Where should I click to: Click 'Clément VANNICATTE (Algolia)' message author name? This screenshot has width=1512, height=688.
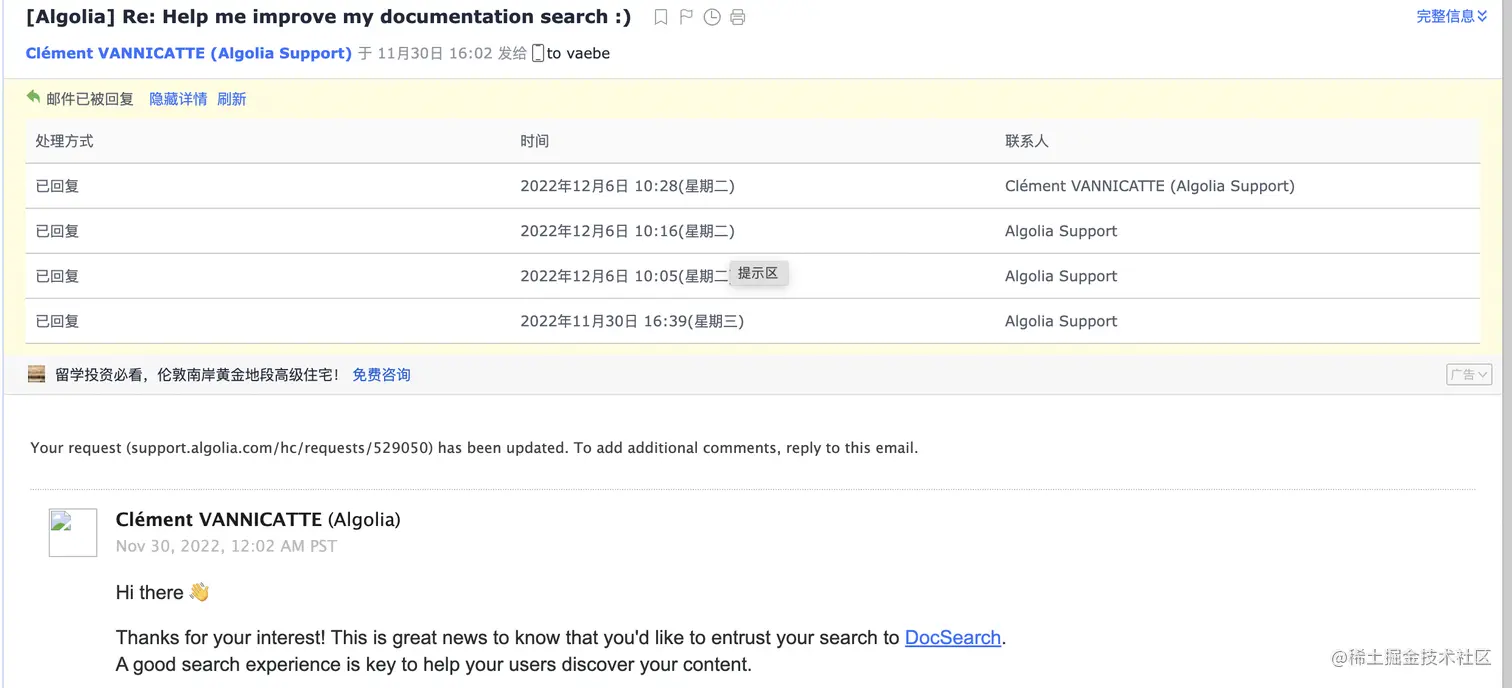[258, 519]
